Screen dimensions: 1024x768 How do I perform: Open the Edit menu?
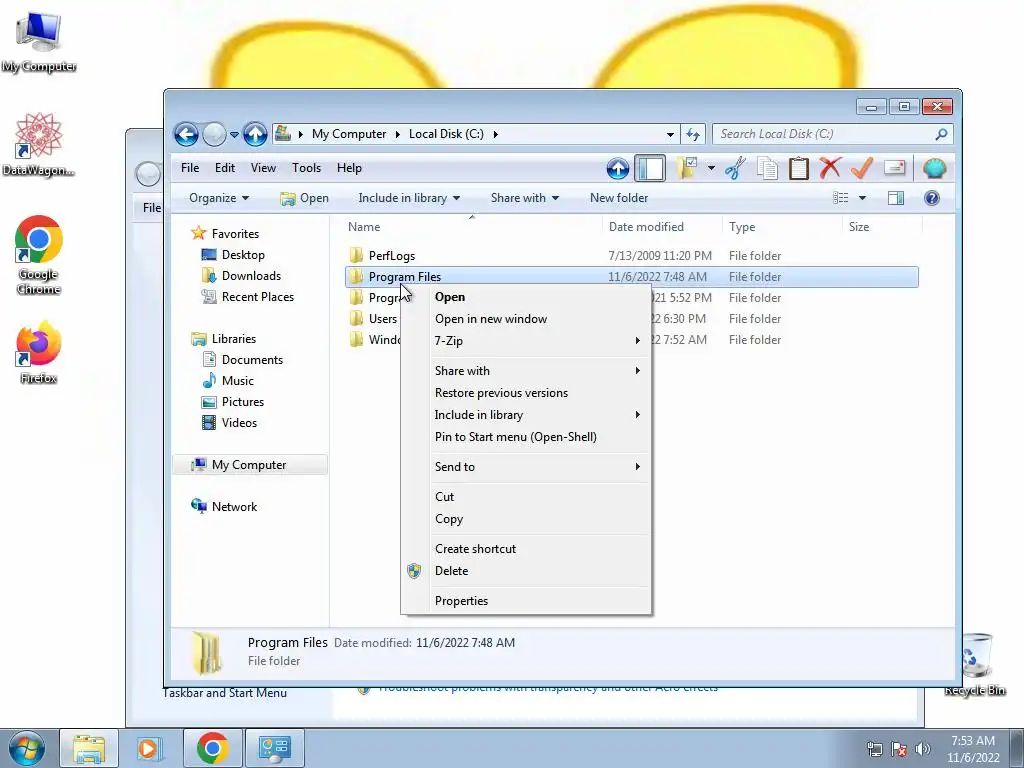pos(225,168)
